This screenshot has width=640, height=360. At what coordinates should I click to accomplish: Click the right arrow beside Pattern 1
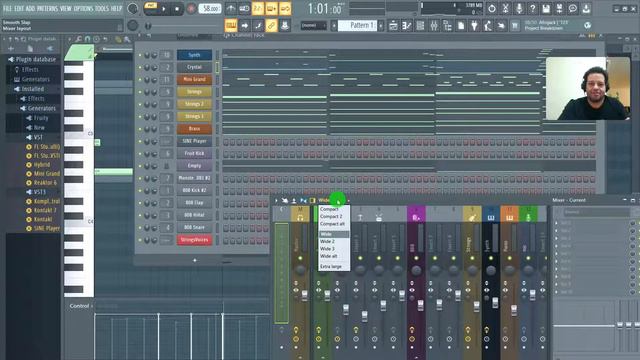(x=381, y=25)
